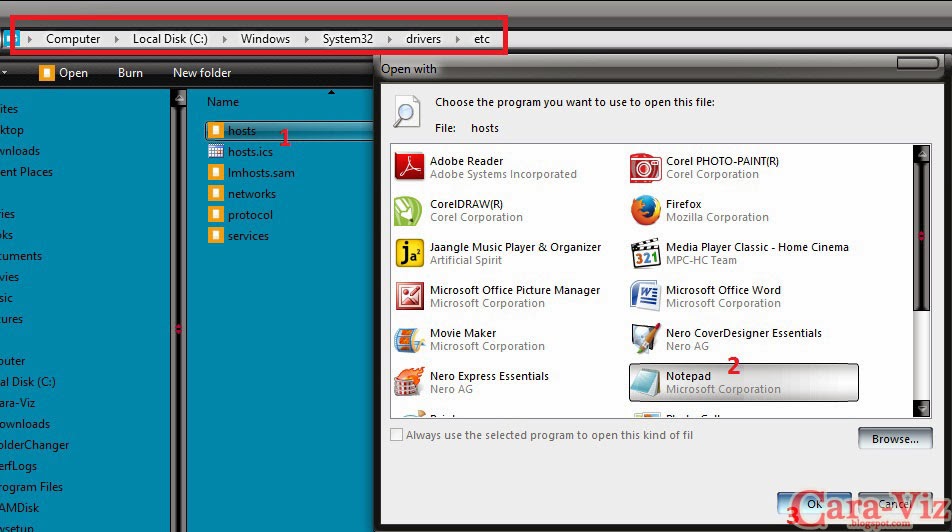Select the protocol file name
The width and height of the screenshot is (952, 532).
coord(250,215)
